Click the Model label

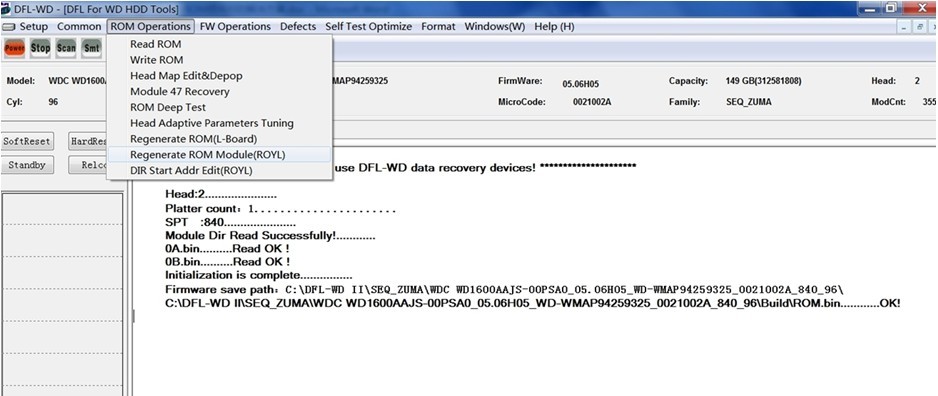(20, 81)
